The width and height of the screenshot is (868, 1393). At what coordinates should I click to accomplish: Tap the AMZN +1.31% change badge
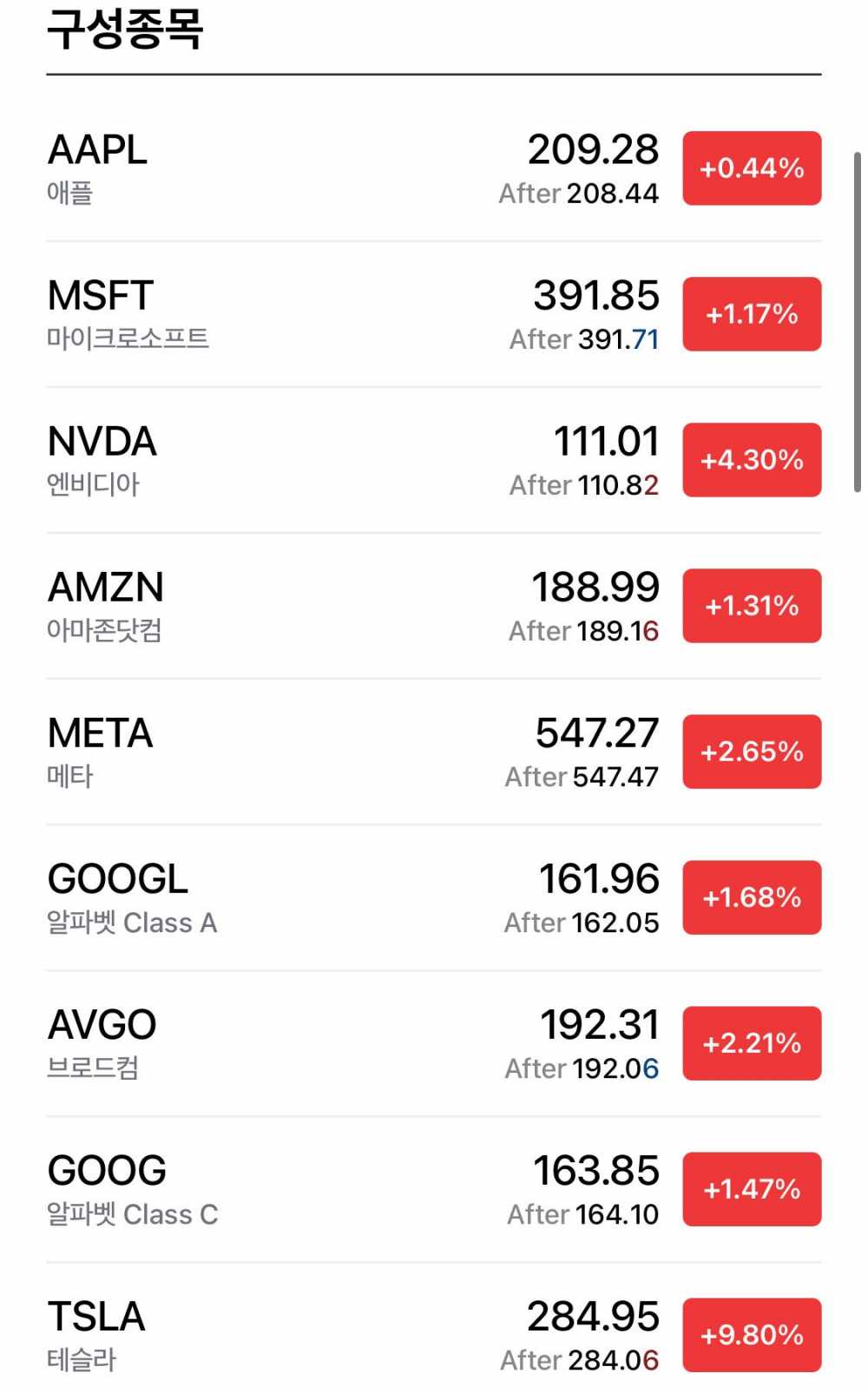[752, 606]
